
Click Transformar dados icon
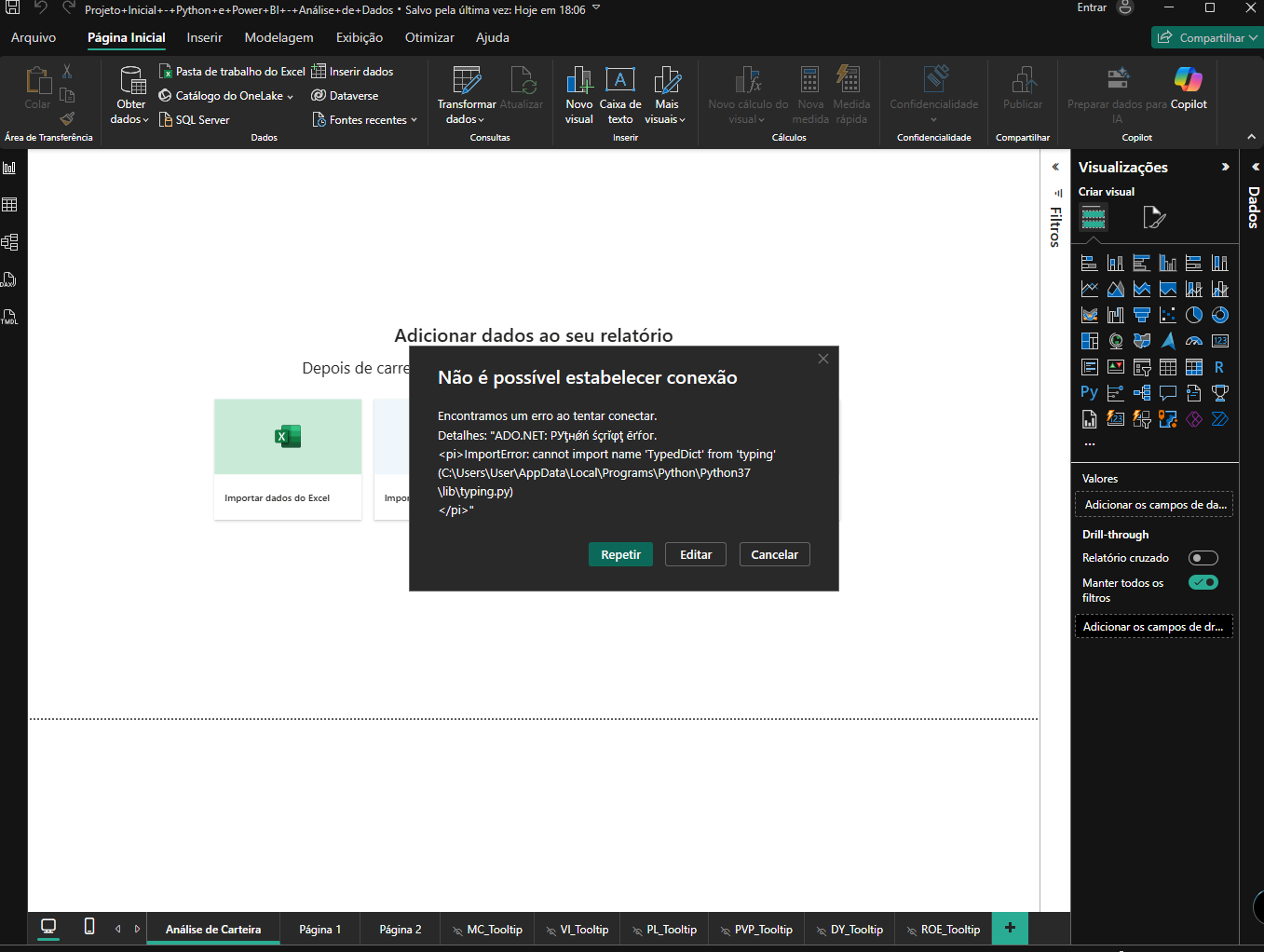point(467,80)
